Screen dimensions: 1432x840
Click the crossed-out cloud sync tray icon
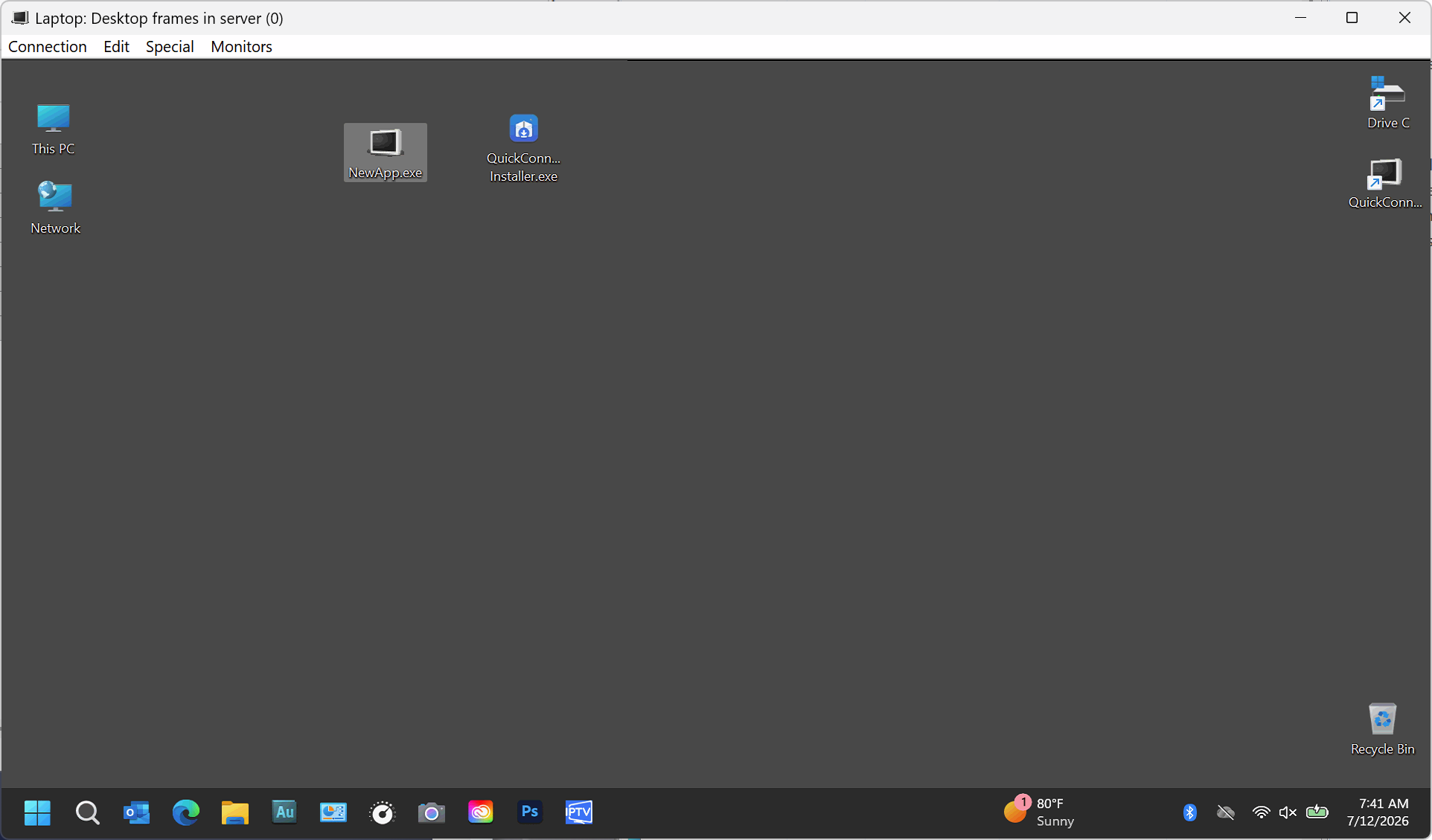[x=1225, y=812]
